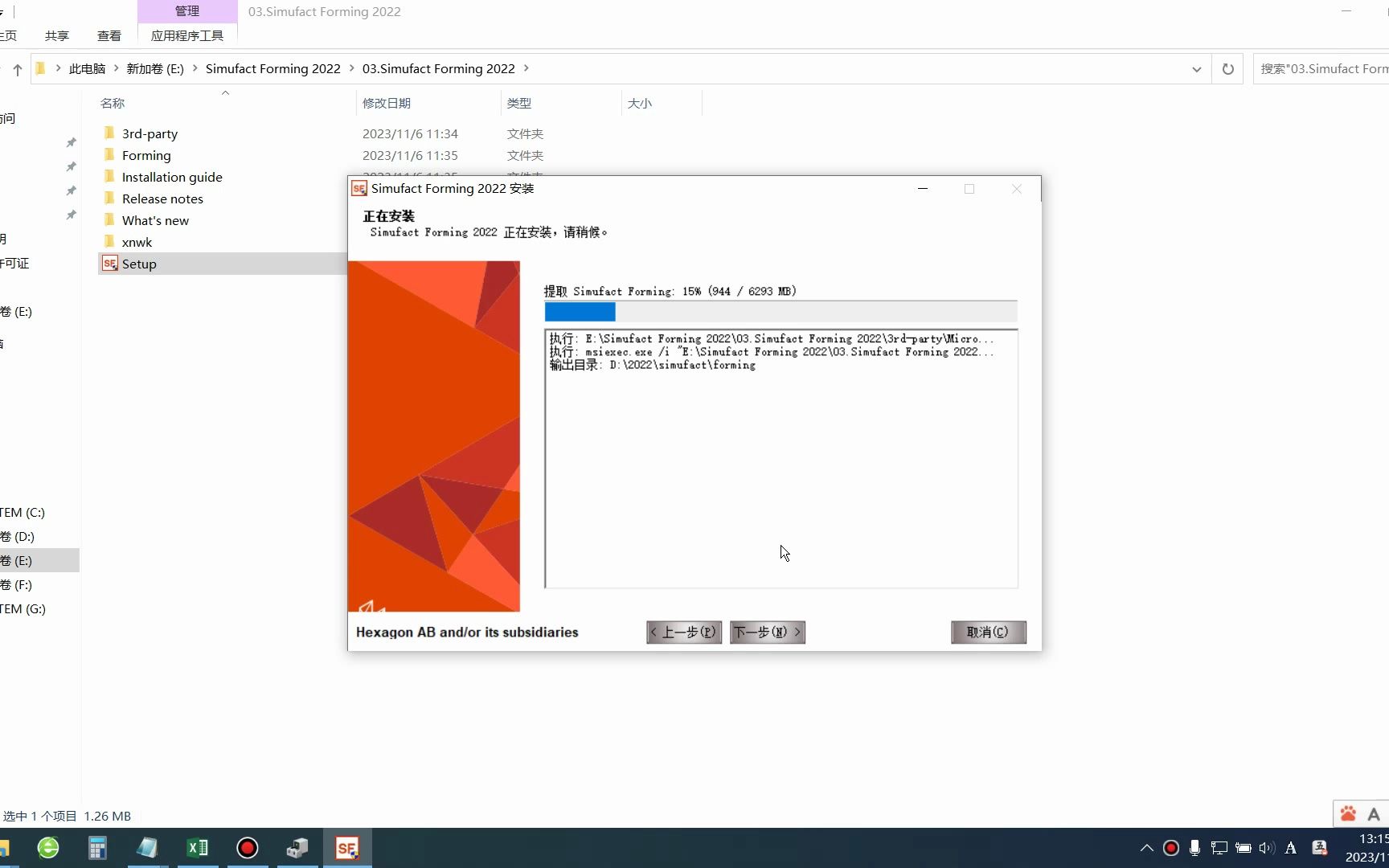Open the green browser icon in taskbar
The height and width of the screenshot is (868, 1389).
(x=48, y=848)
